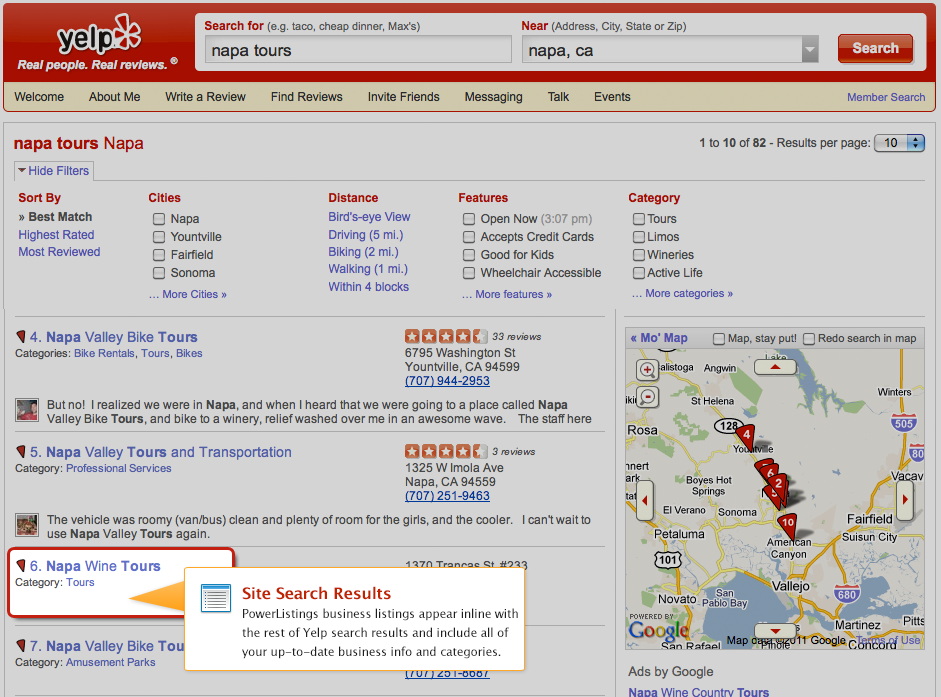Select Driving (5 mi.) distance
The width and height of the screenshot is (941, 697).
365,235
